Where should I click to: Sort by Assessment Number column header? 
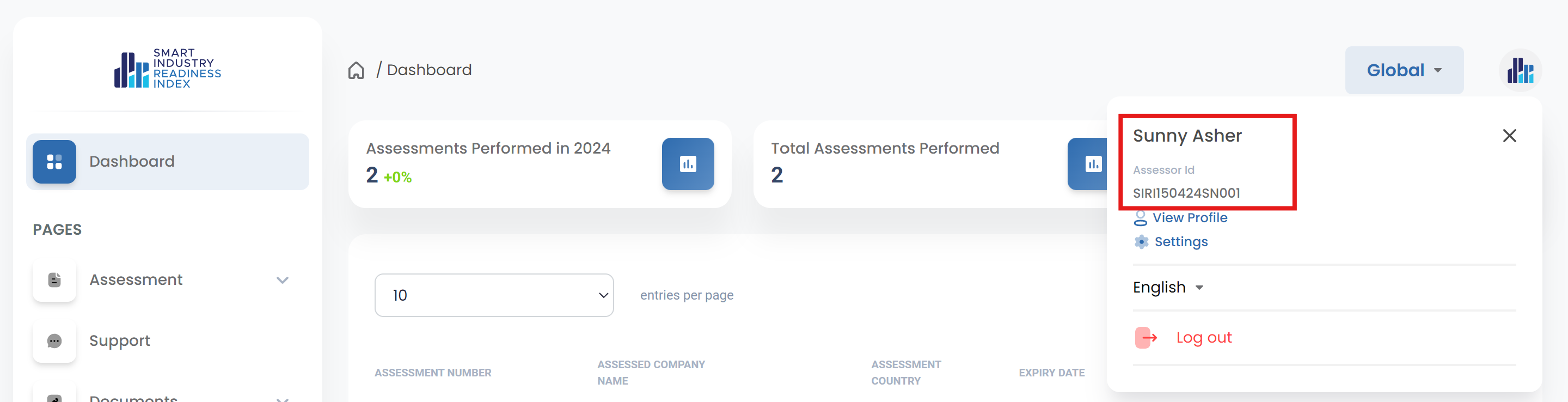pos(432,372)
